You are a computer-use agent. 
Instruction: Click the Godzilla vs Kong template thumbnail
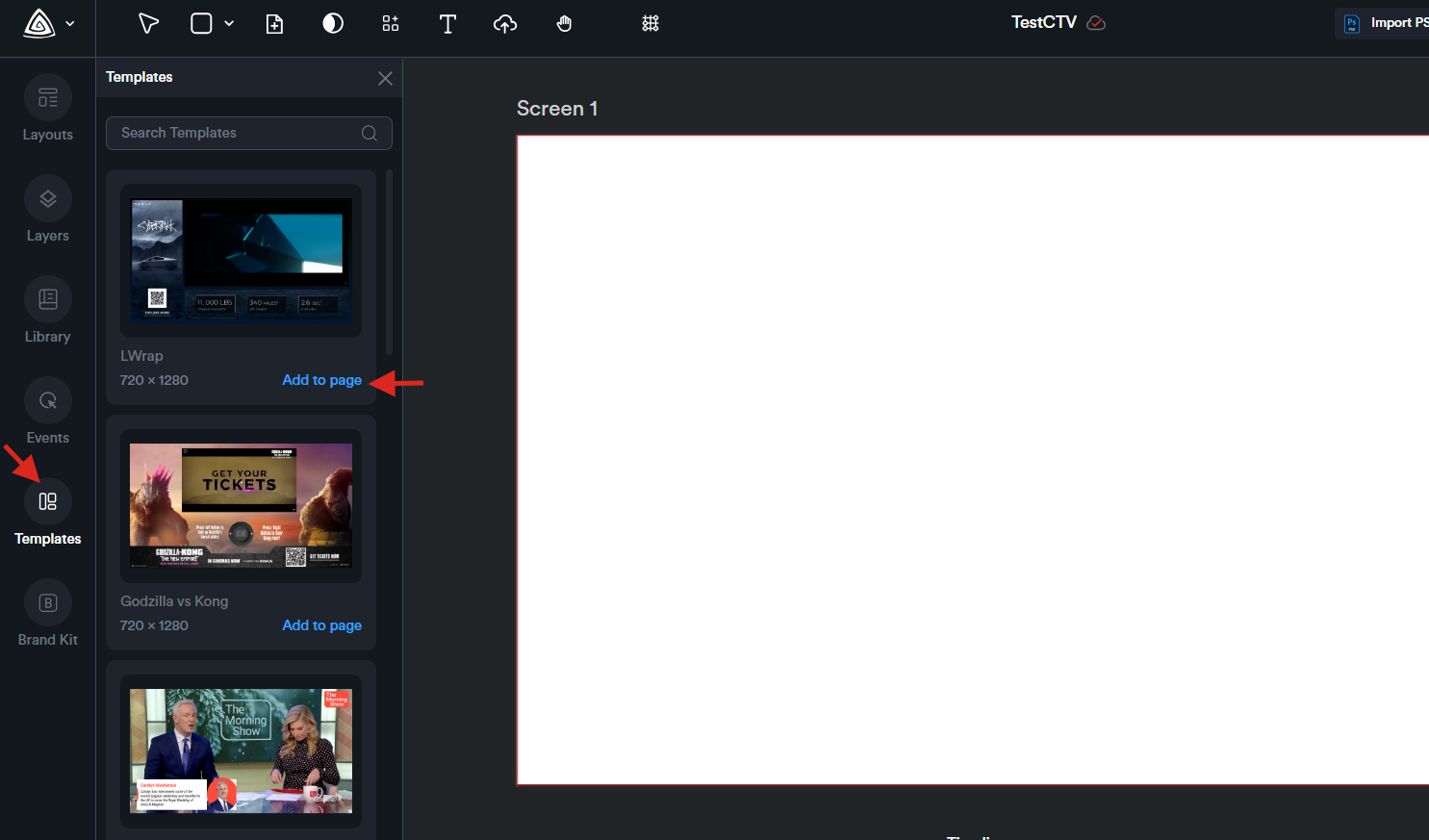click(x=241, y=506)
